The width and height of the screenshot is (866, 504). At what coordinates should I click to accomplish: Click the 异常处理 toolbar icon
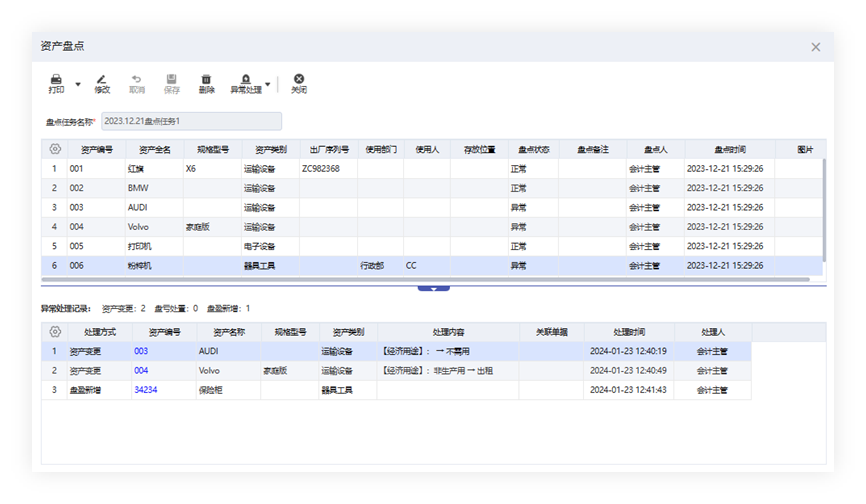tap(245, 79)
